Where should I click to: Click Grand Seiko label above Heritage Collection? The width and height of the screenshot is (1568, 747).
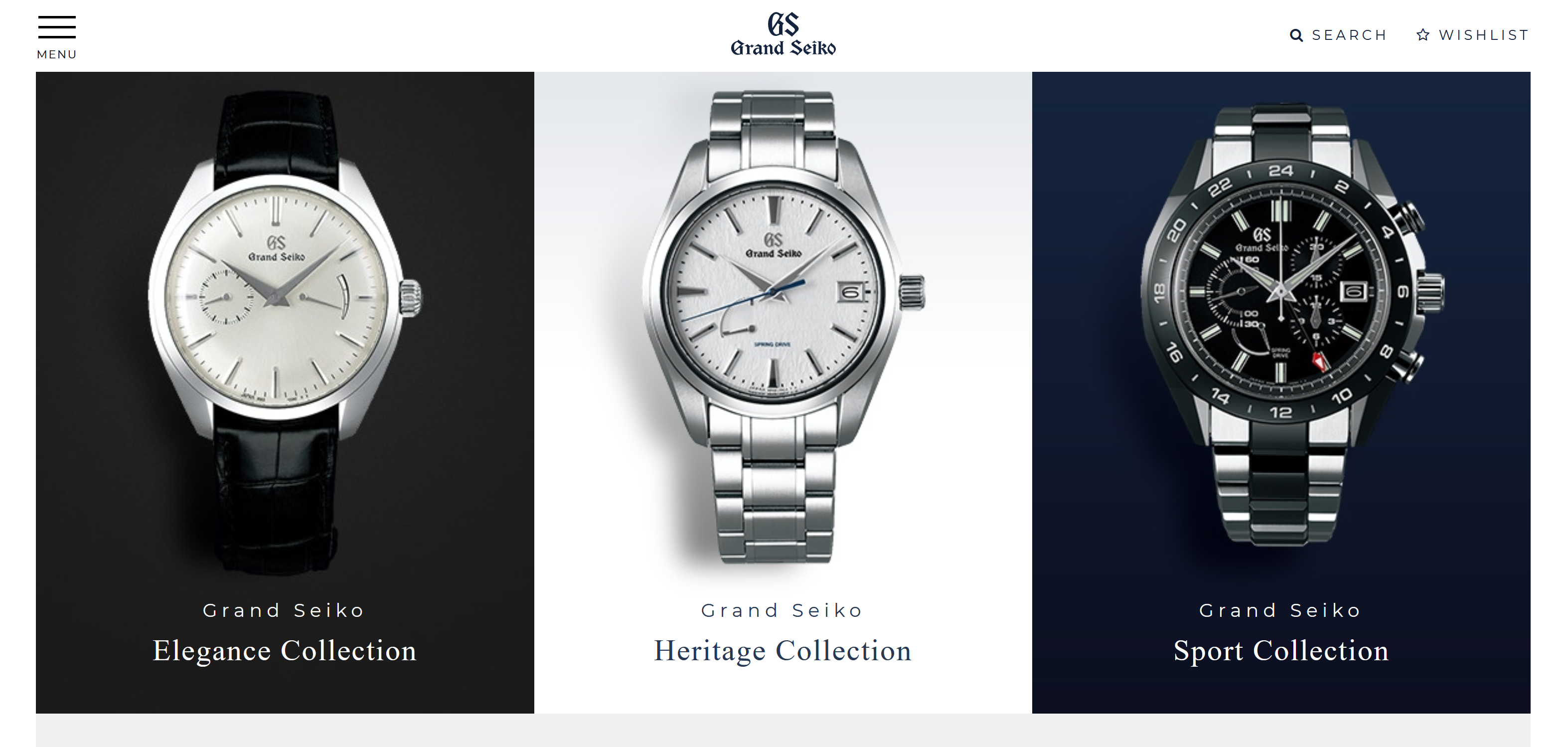click(782, 610)
